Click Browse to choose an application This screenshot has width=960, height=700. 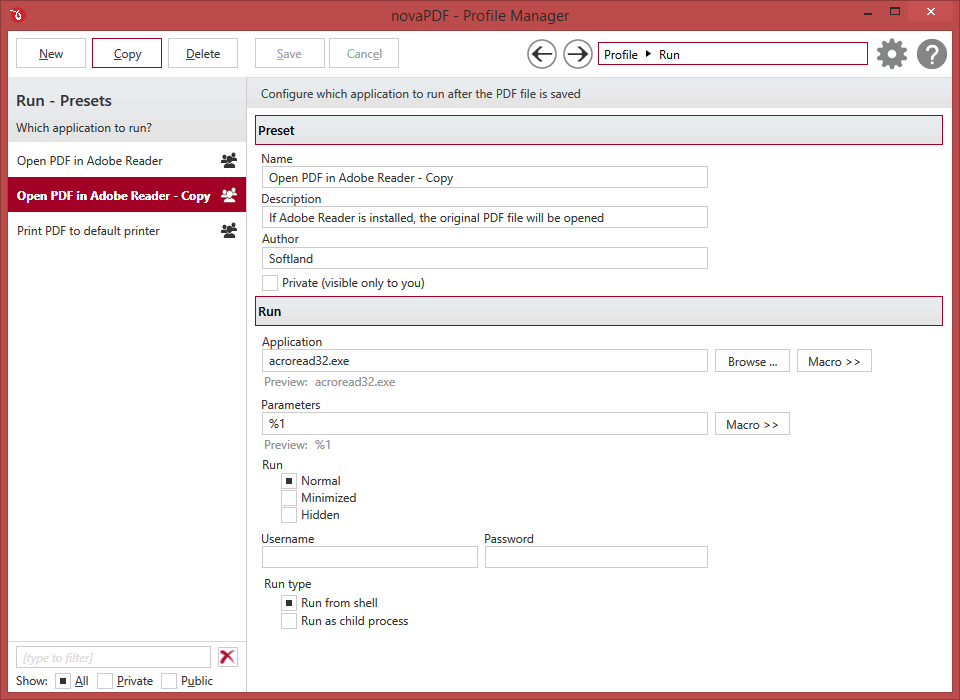click(752, 361)
